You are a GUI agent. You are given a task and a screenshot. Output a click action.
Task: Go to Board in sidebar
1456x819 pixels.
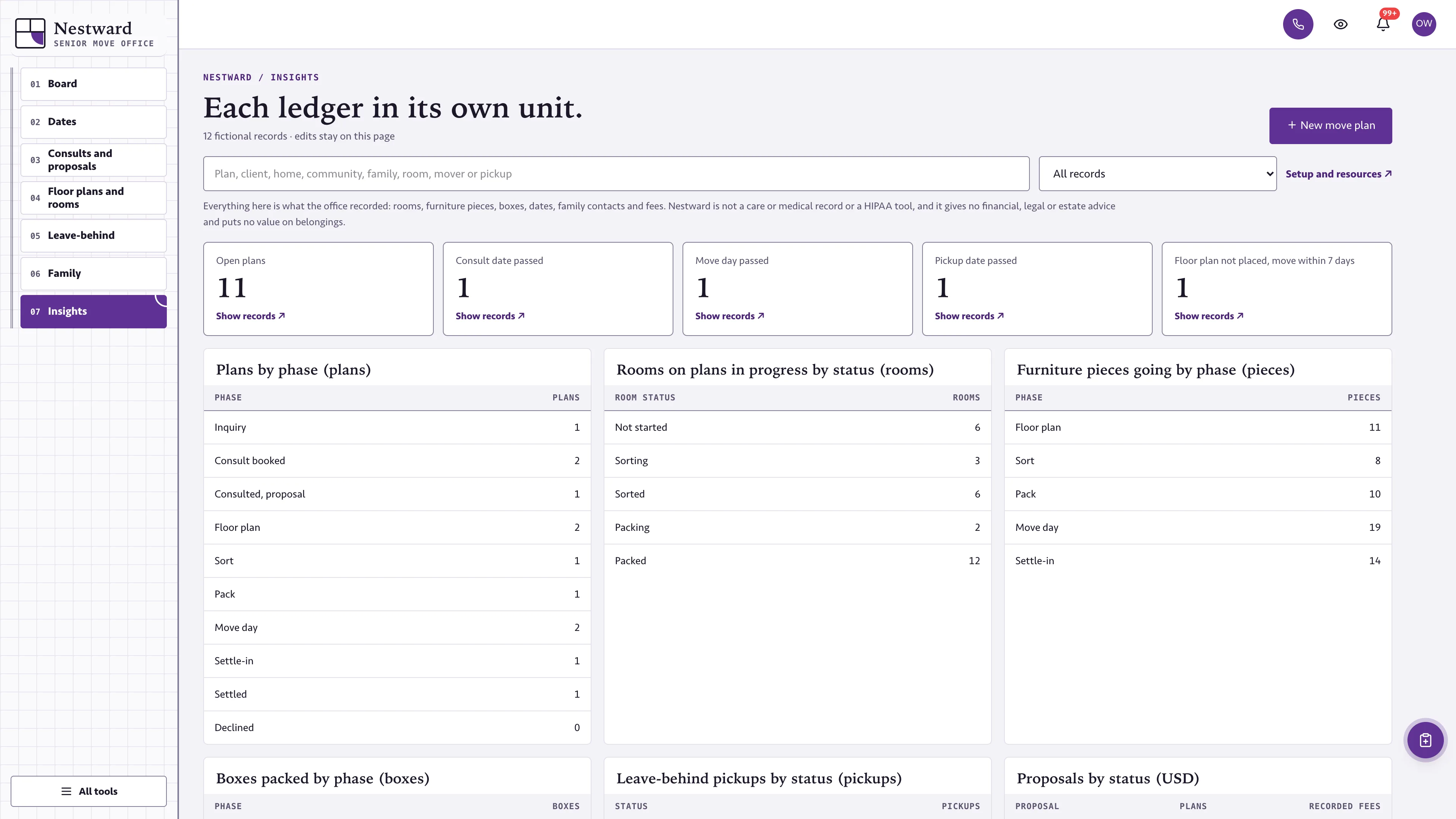click(x=93, y=84)
